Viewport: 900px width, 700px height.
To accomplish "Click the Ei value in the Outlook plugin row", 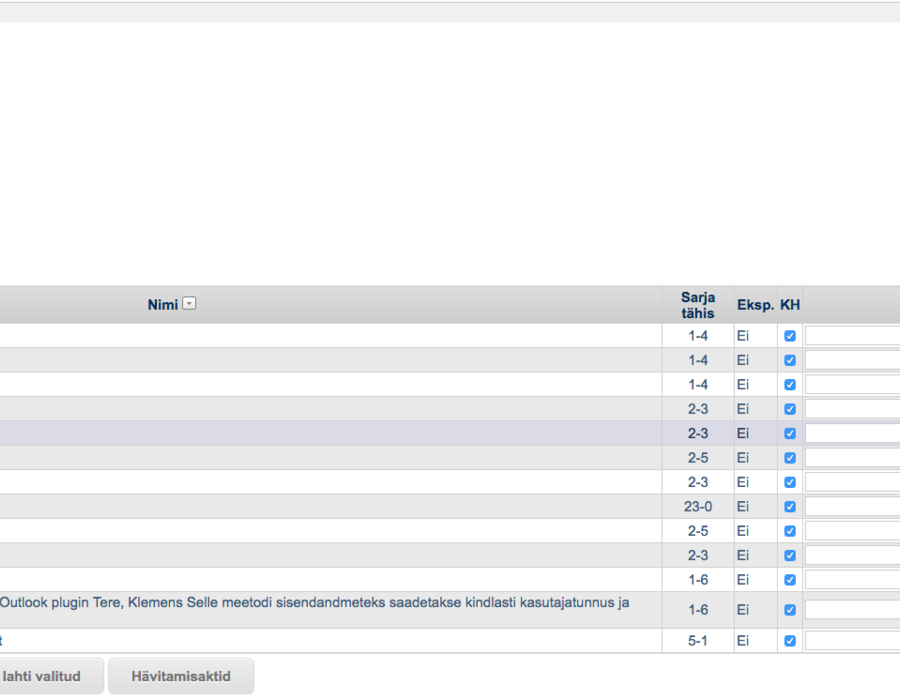I will click(x=743, y=609).
